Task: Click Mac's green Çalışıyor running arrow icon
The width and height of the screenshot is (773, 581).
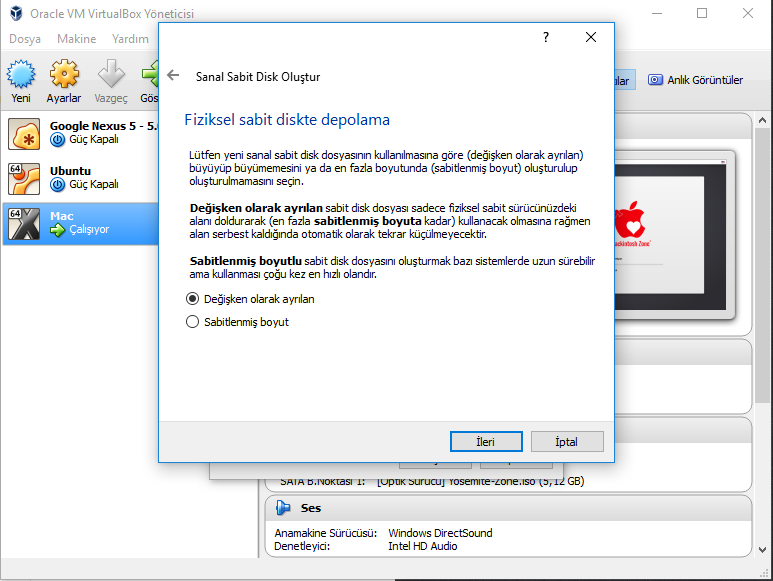Action: click(58, 230)
